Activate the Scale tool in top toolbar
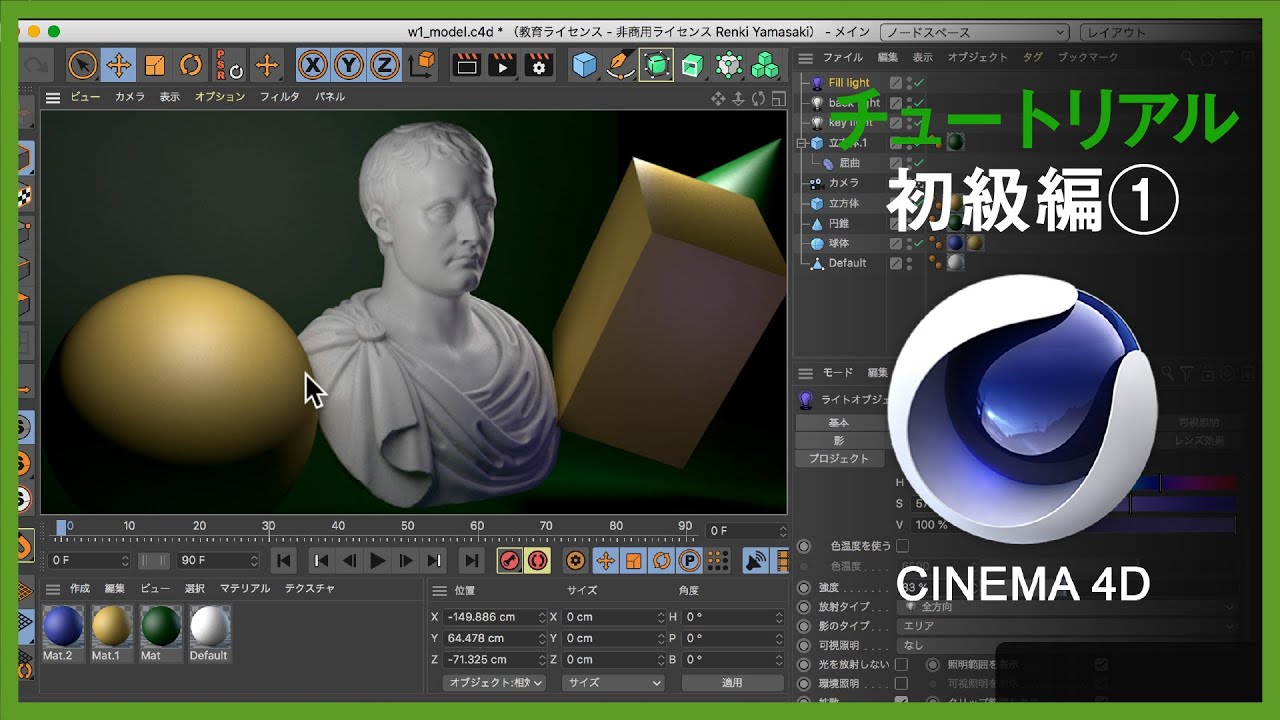 tap(155, 66)
